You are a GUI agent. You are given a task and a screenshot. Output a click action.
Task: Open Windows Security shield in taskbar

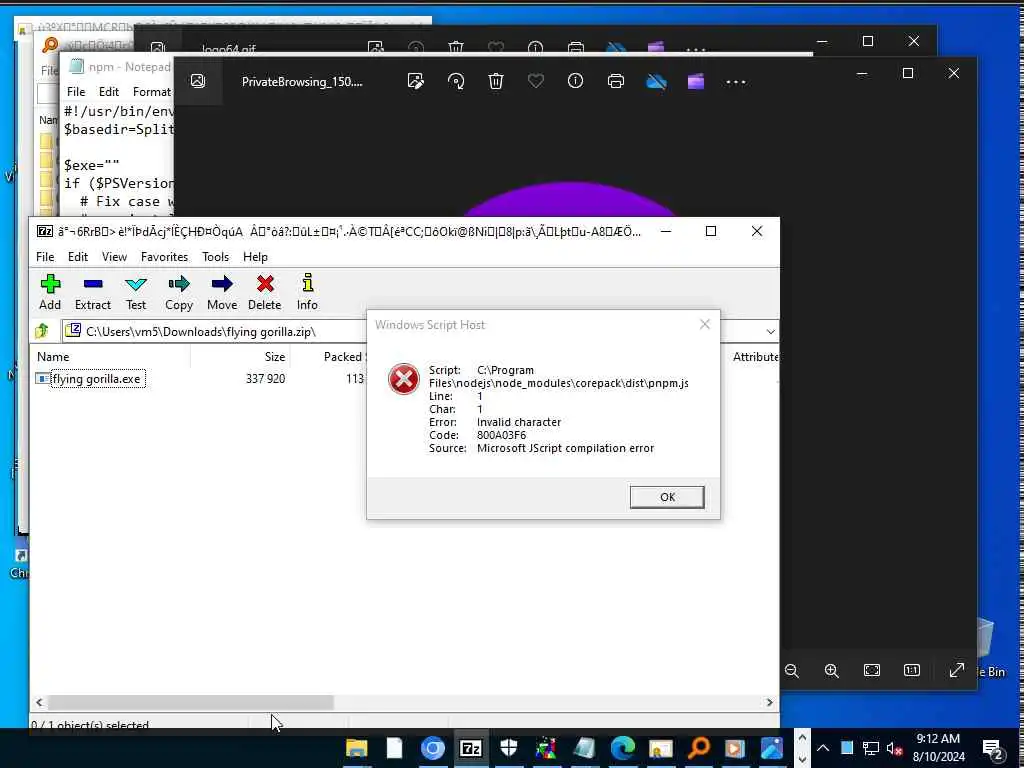(509, 748)
